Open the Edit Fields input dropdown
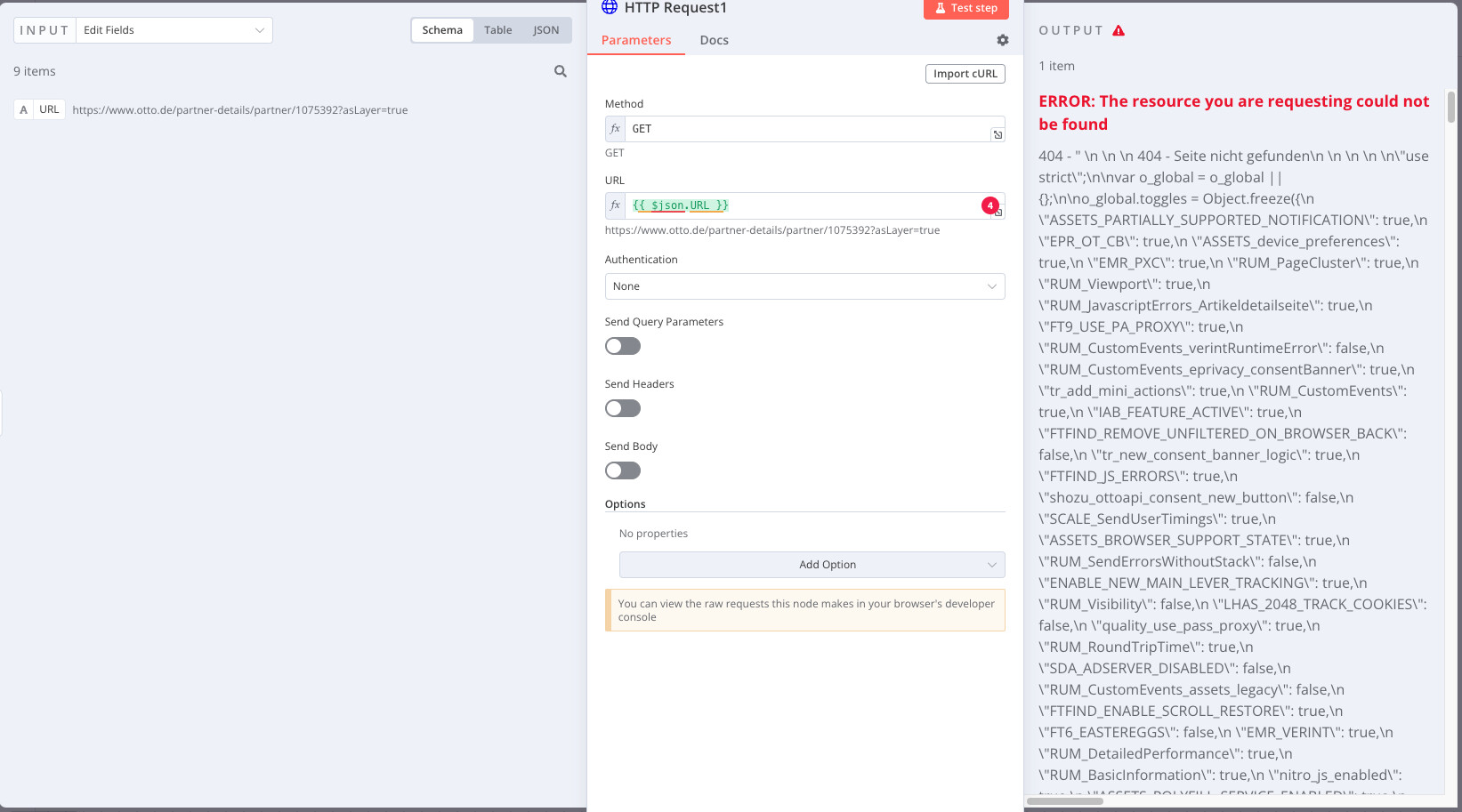This screenshot has height=812, width=1462. point(174,30)
